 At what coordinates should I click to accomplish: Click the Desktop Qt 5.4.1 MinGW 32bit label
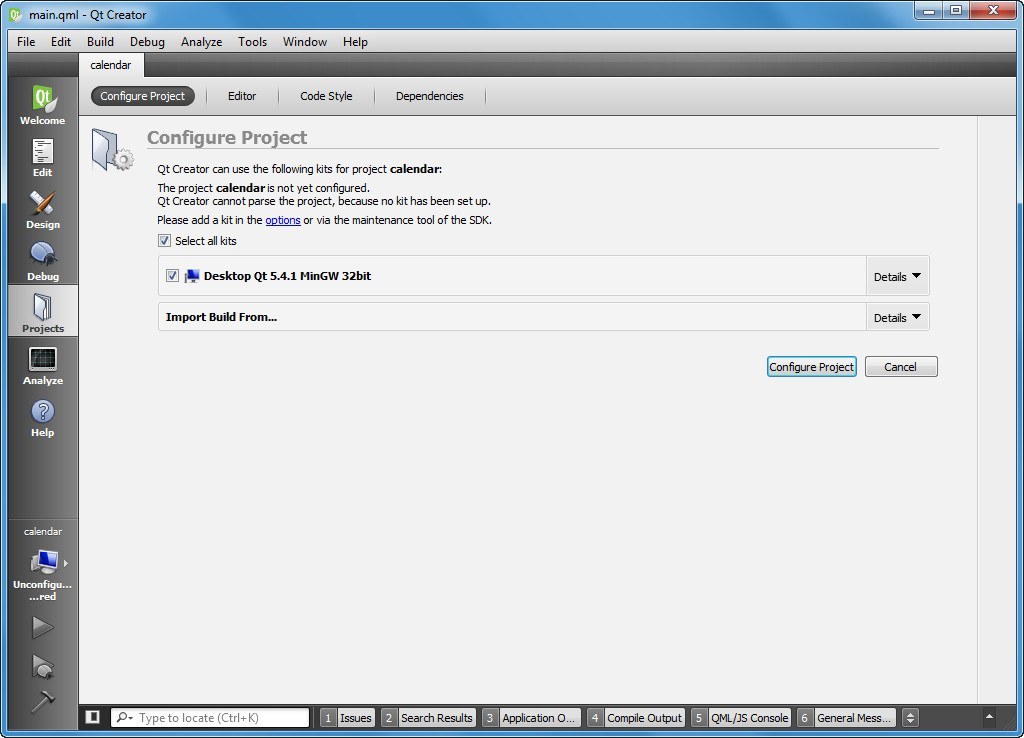(x=287, y=276)
